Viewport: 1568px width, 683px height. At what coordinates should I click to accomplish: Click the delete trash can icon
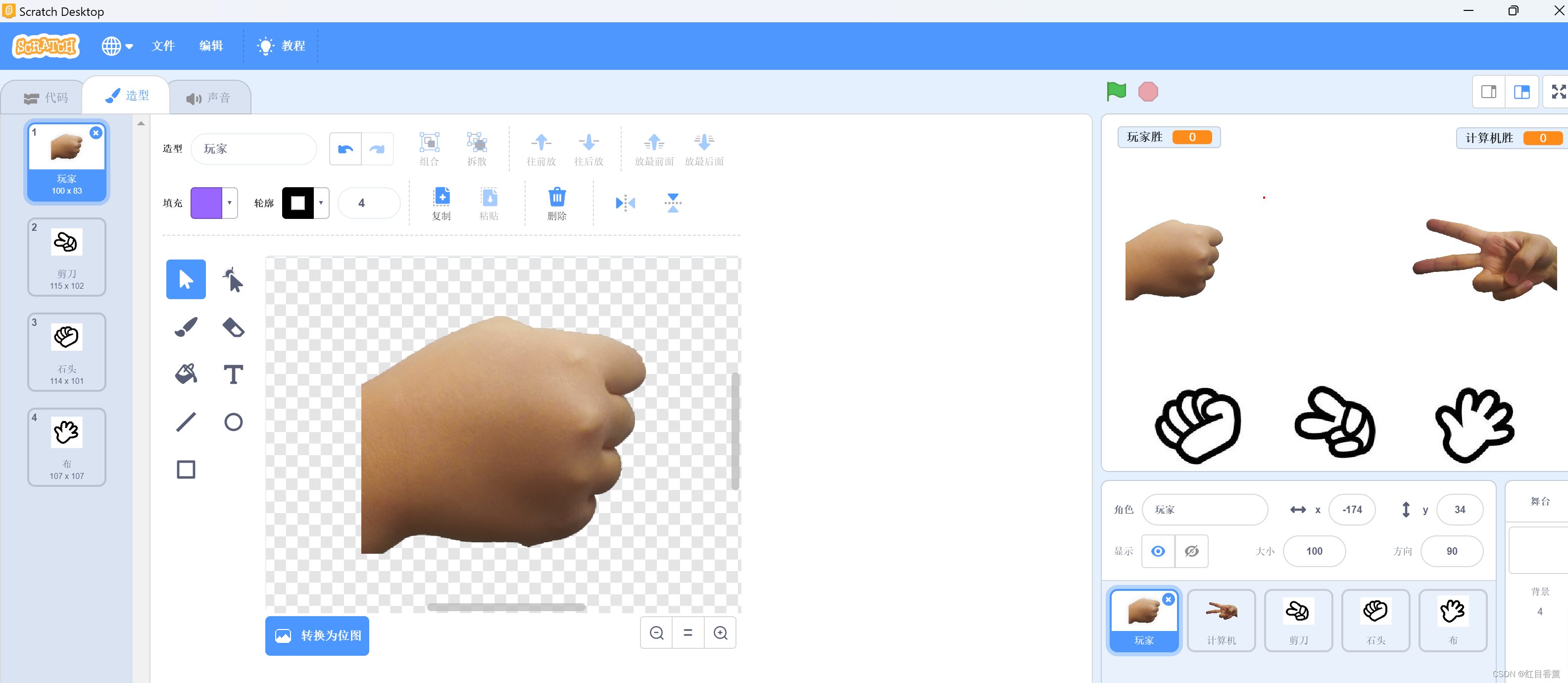pyautogui.click(x=556, y=204)
